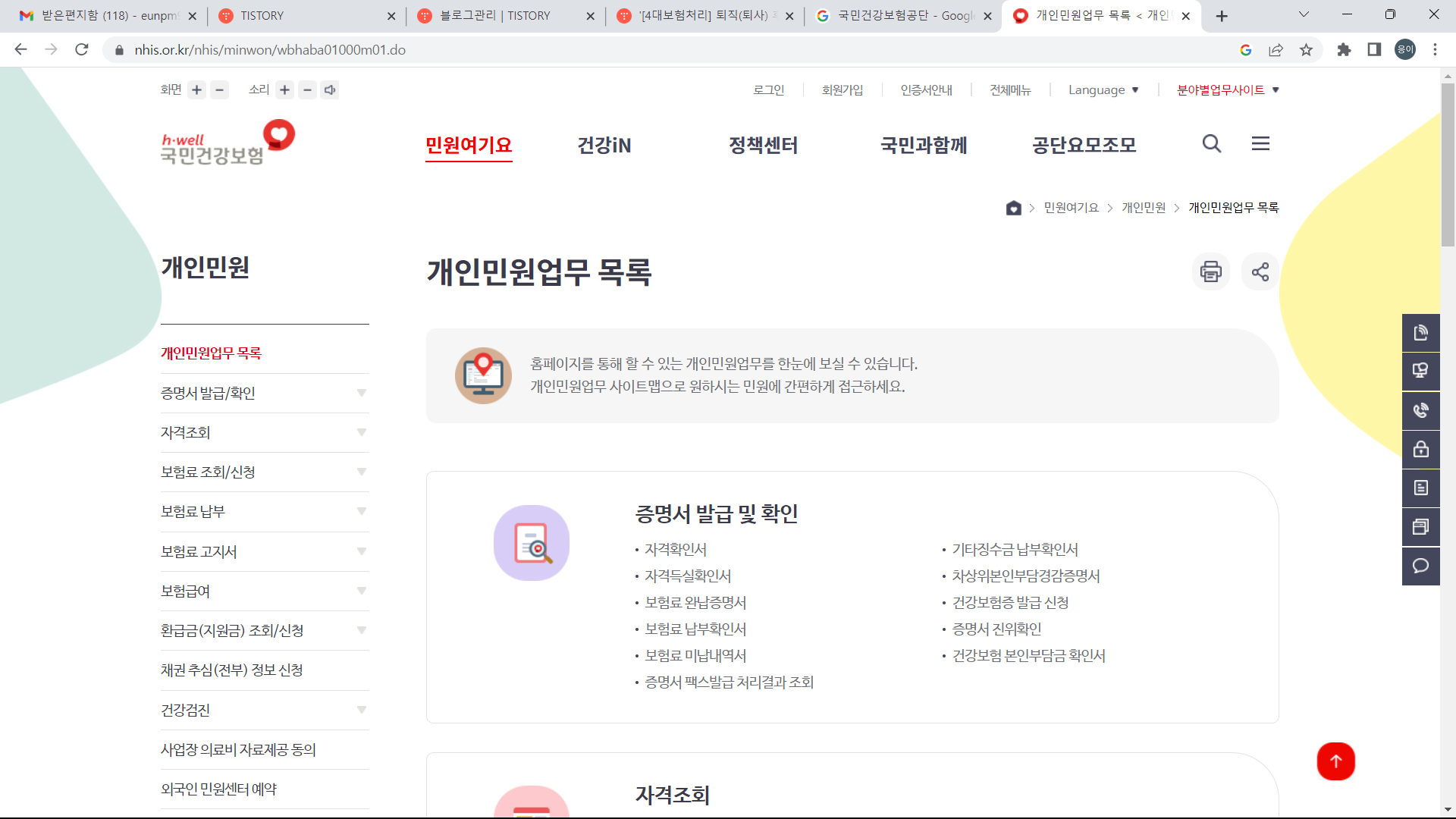Expand the 증명서 발급/확인 sidebar section
Image resolution: width=1456 pixels, height=819 pixels.
[x=362, y=393]
